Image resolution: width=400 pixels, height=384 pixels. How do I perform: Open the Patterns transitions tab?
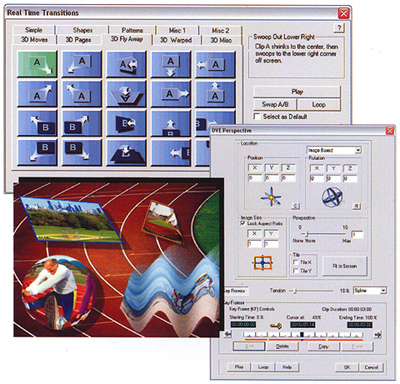pos(132,30)
